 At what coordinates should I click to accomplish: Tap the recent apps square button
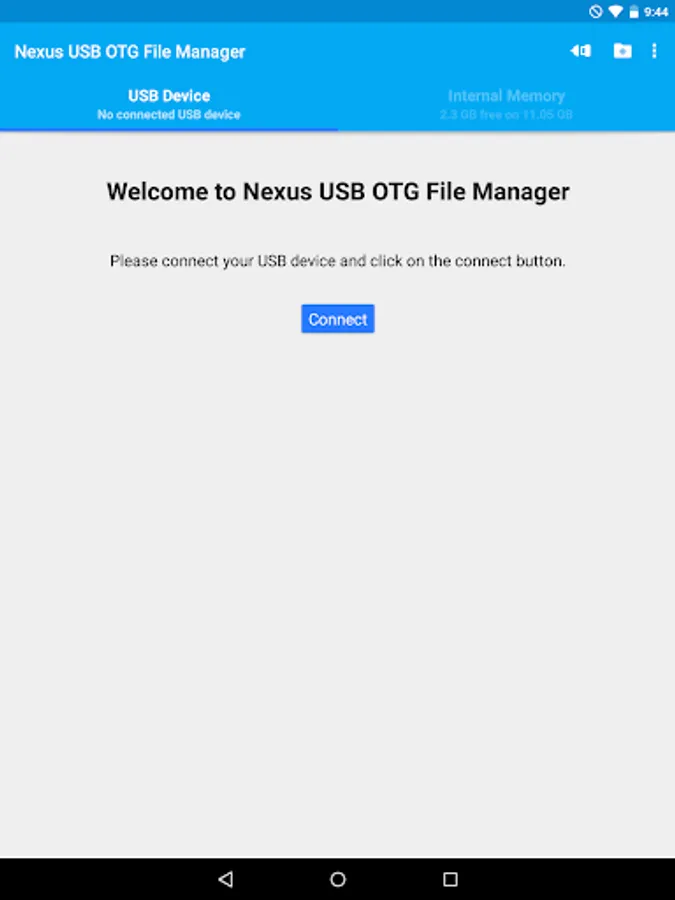(x=451, y=879)
